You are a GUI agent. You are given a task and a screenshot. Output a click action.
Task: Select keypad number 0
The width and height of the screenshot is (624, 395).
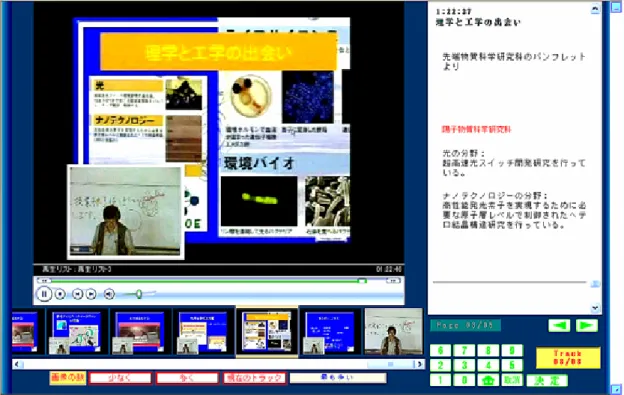[x=464, y=380]
